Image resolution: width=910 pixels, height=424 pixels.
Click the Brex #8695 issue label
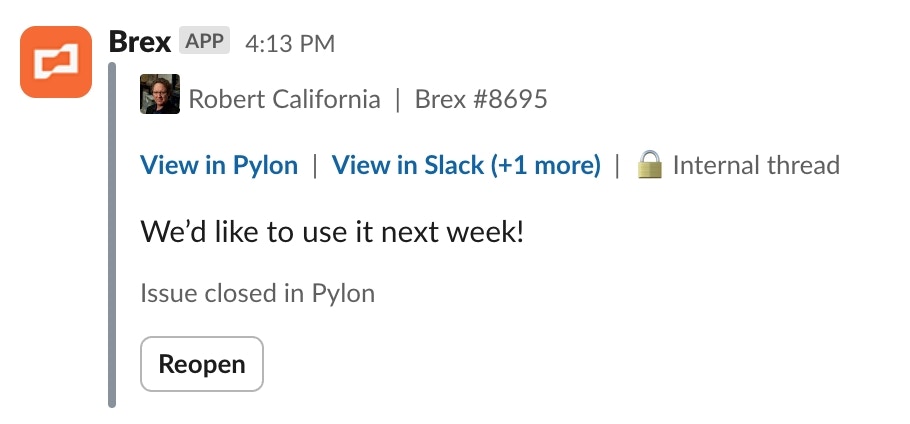(481, 99)
